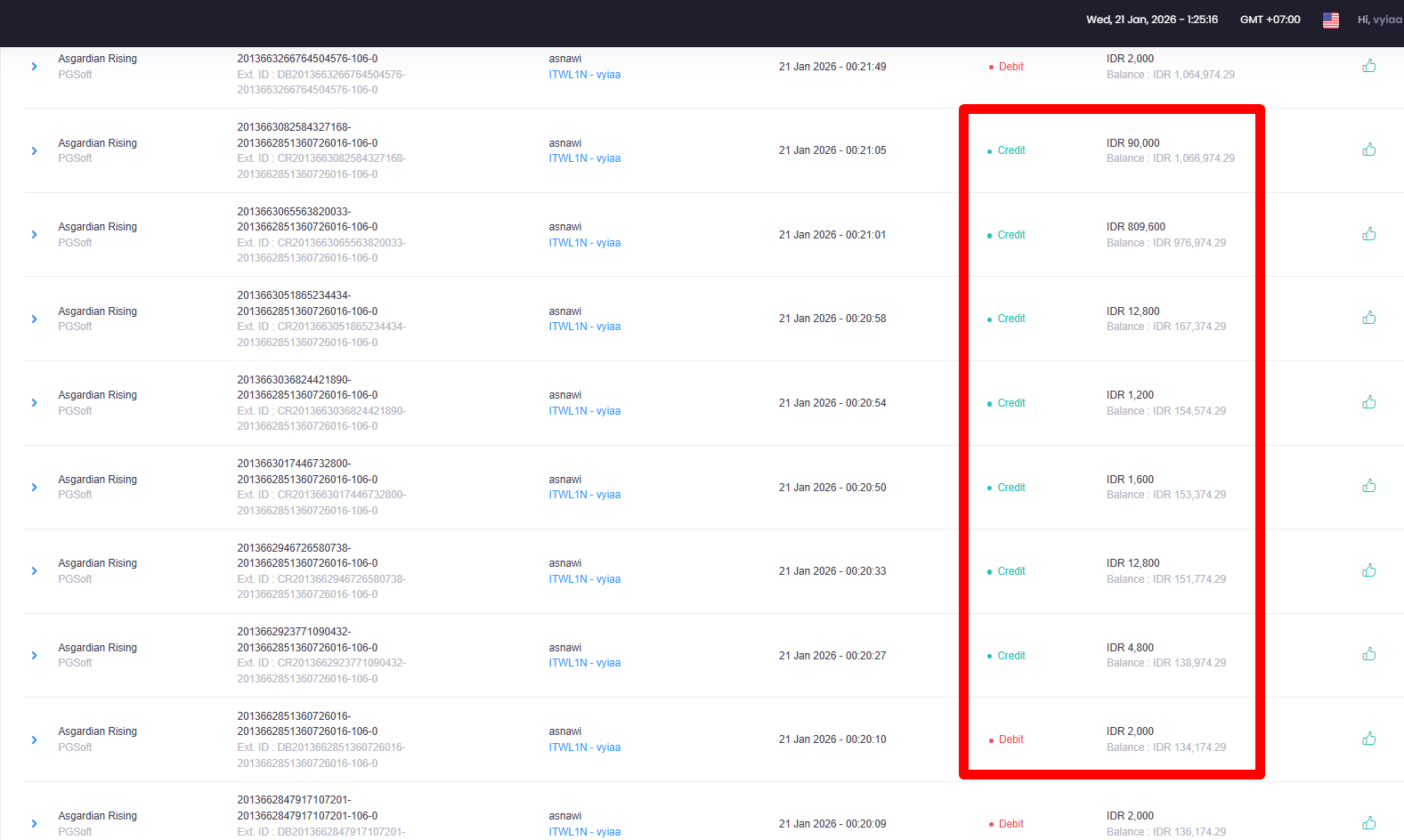Select balance IDR 1,066,974.29
Image resolution: width=1404 pixels, height=840 pixels.
1194,158
